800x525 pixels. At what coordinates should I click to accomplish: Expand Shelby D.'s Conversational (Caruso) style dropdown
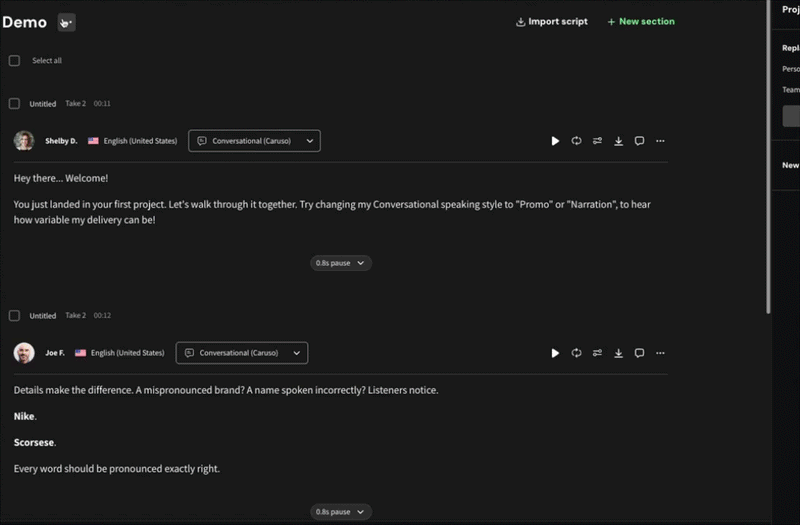254,141
